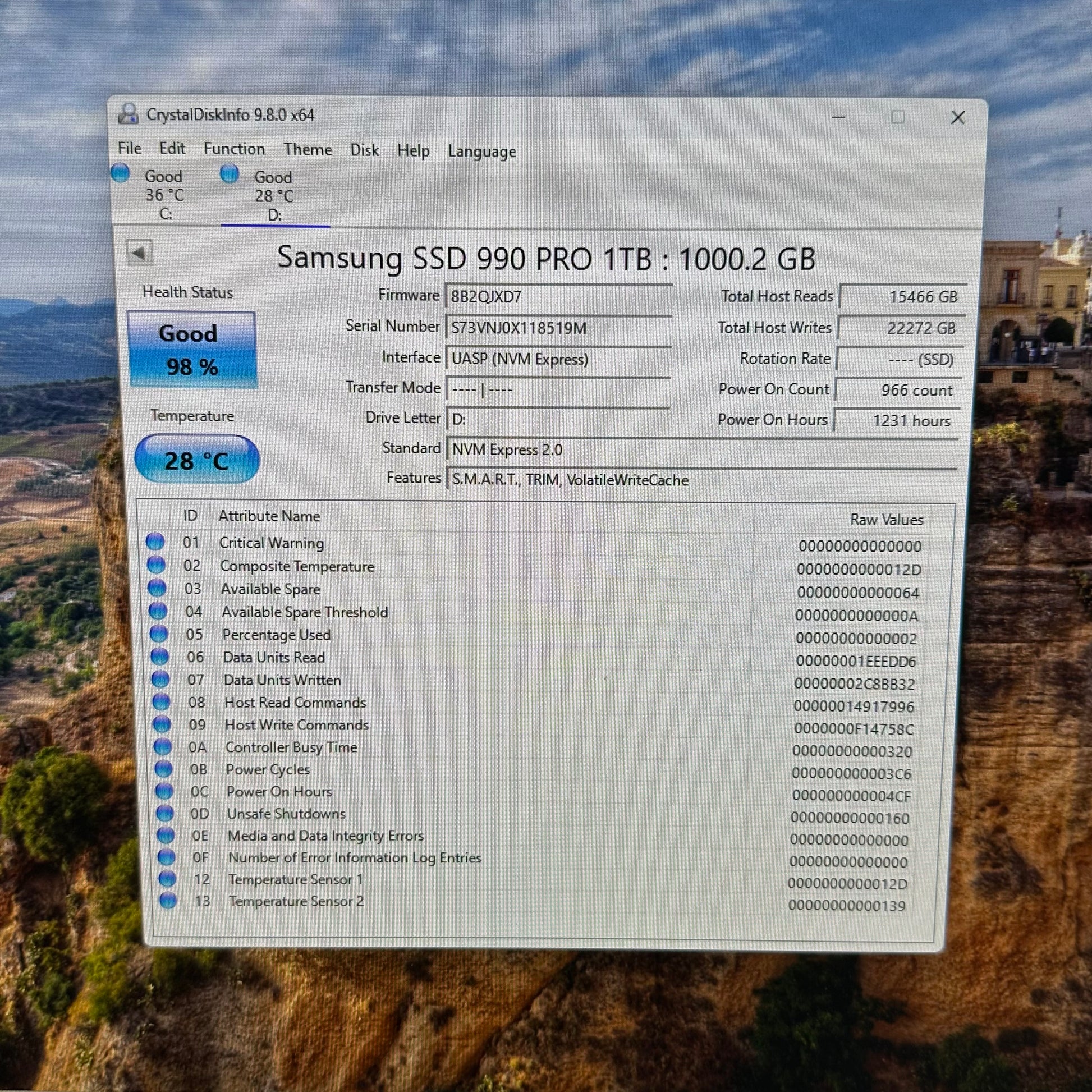Click the status icon for Available Spare row 03
1092x1092 pixels.
157,588
